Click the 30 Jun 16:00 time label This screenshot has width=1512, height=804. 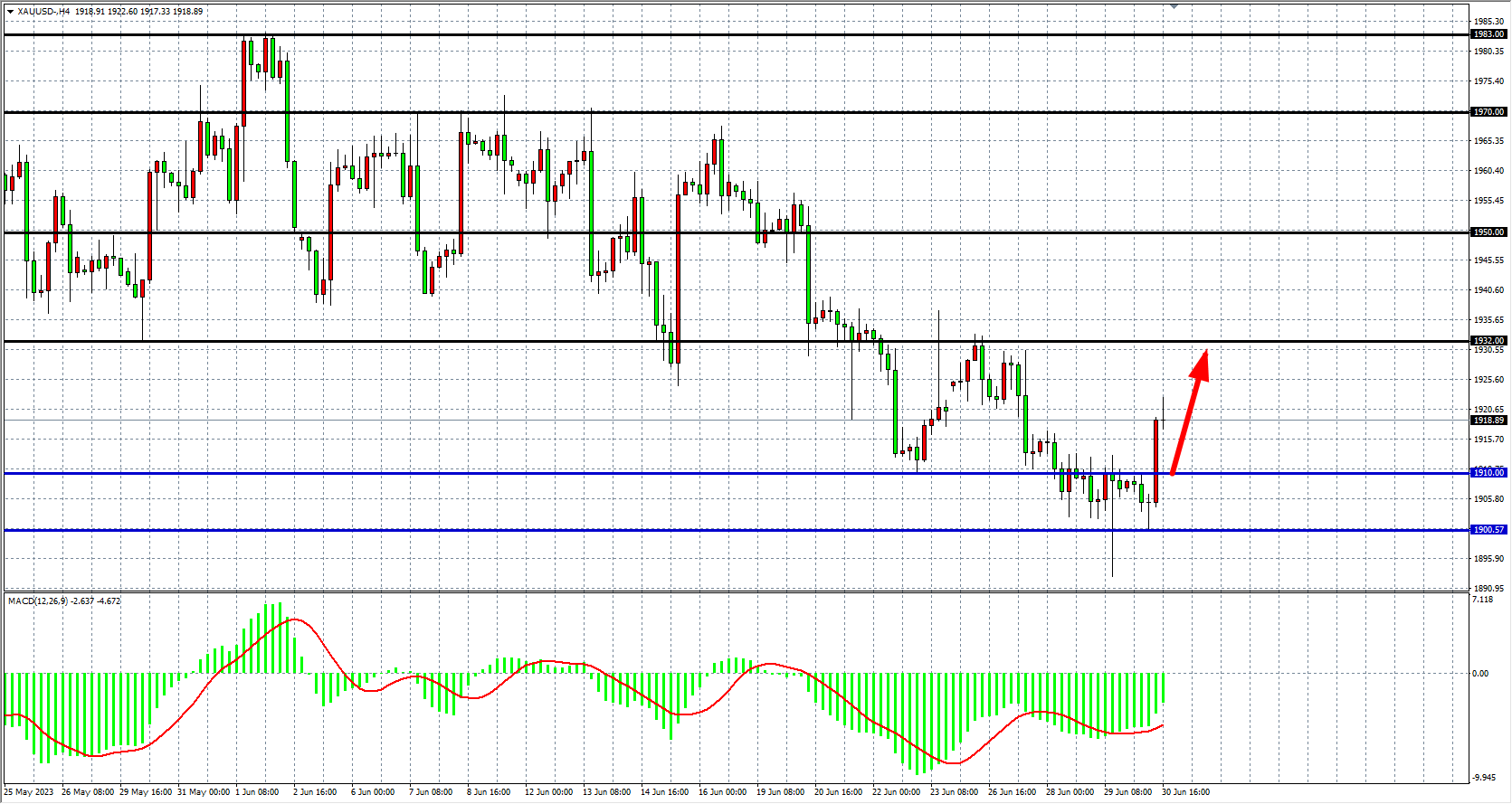pos(1185,792)
